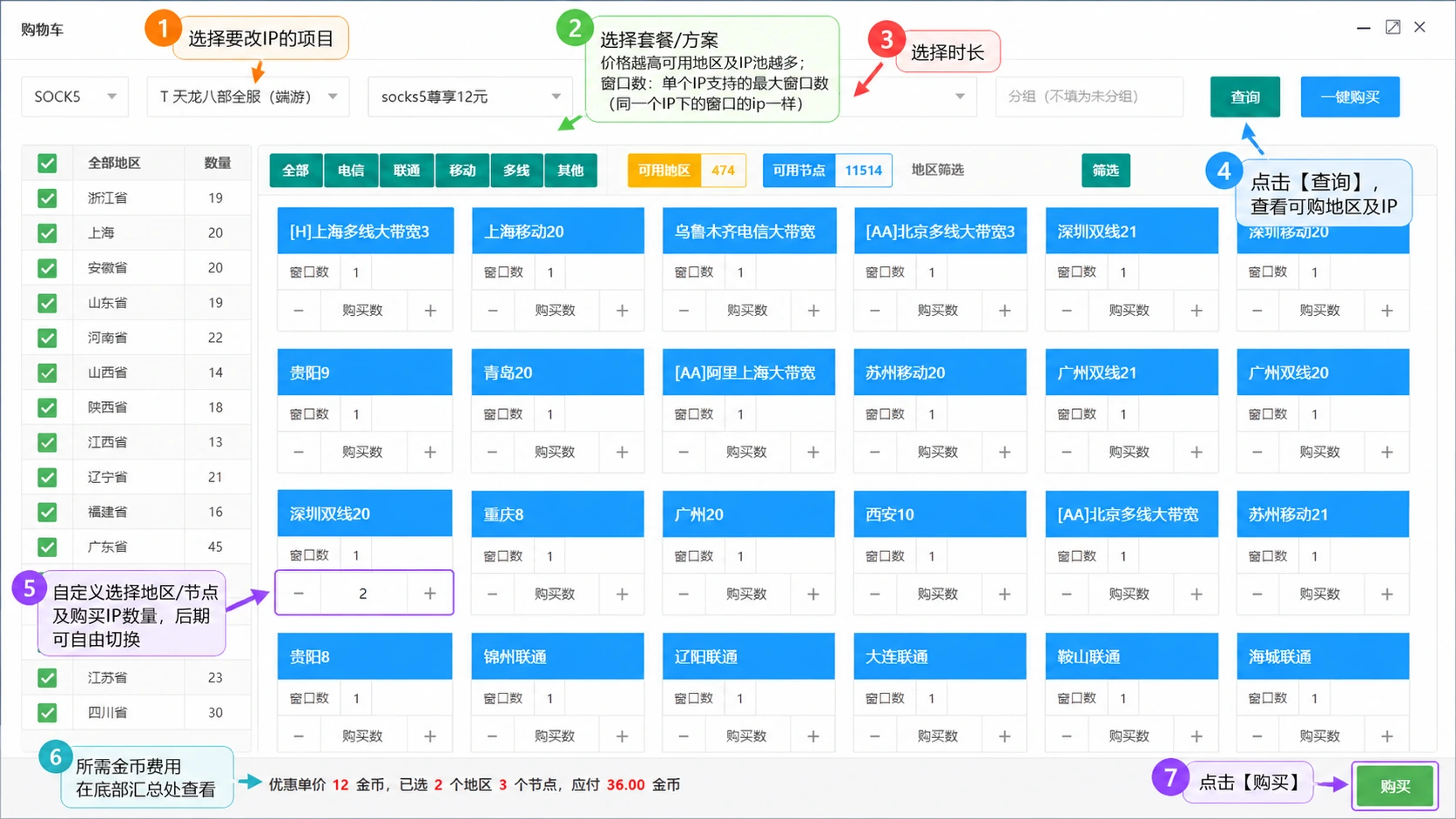Reduce quantity on 广州双线21 card

[x=1067, y=453]
